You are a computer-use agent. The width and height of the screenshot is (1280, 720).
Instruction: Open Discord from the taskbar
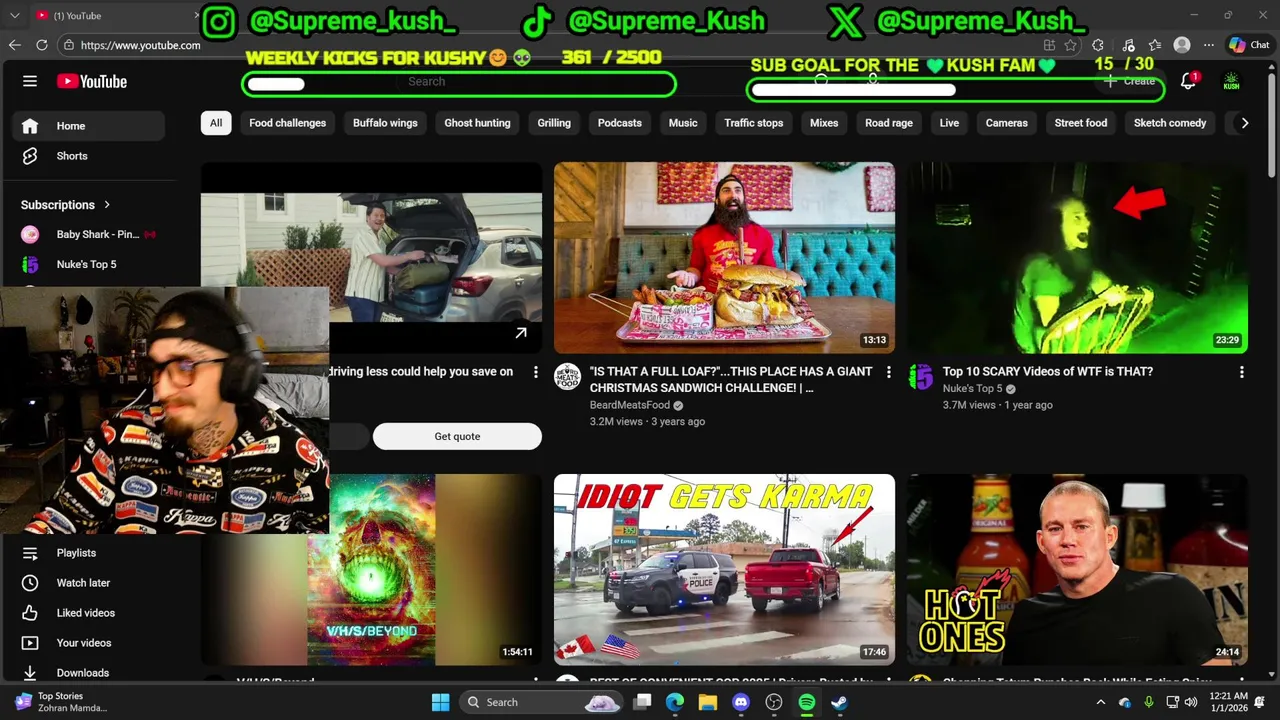[740, 702]
